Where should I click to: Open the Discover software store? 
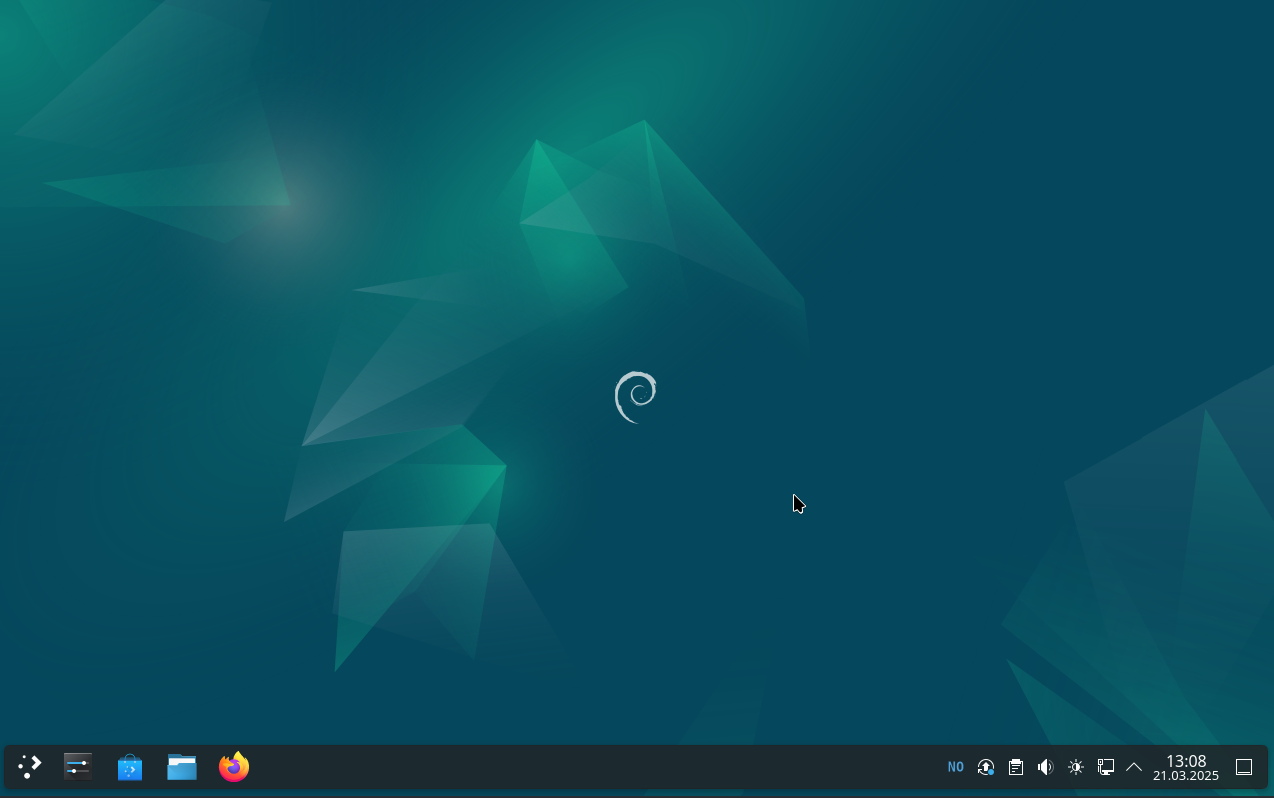(130, 767)
